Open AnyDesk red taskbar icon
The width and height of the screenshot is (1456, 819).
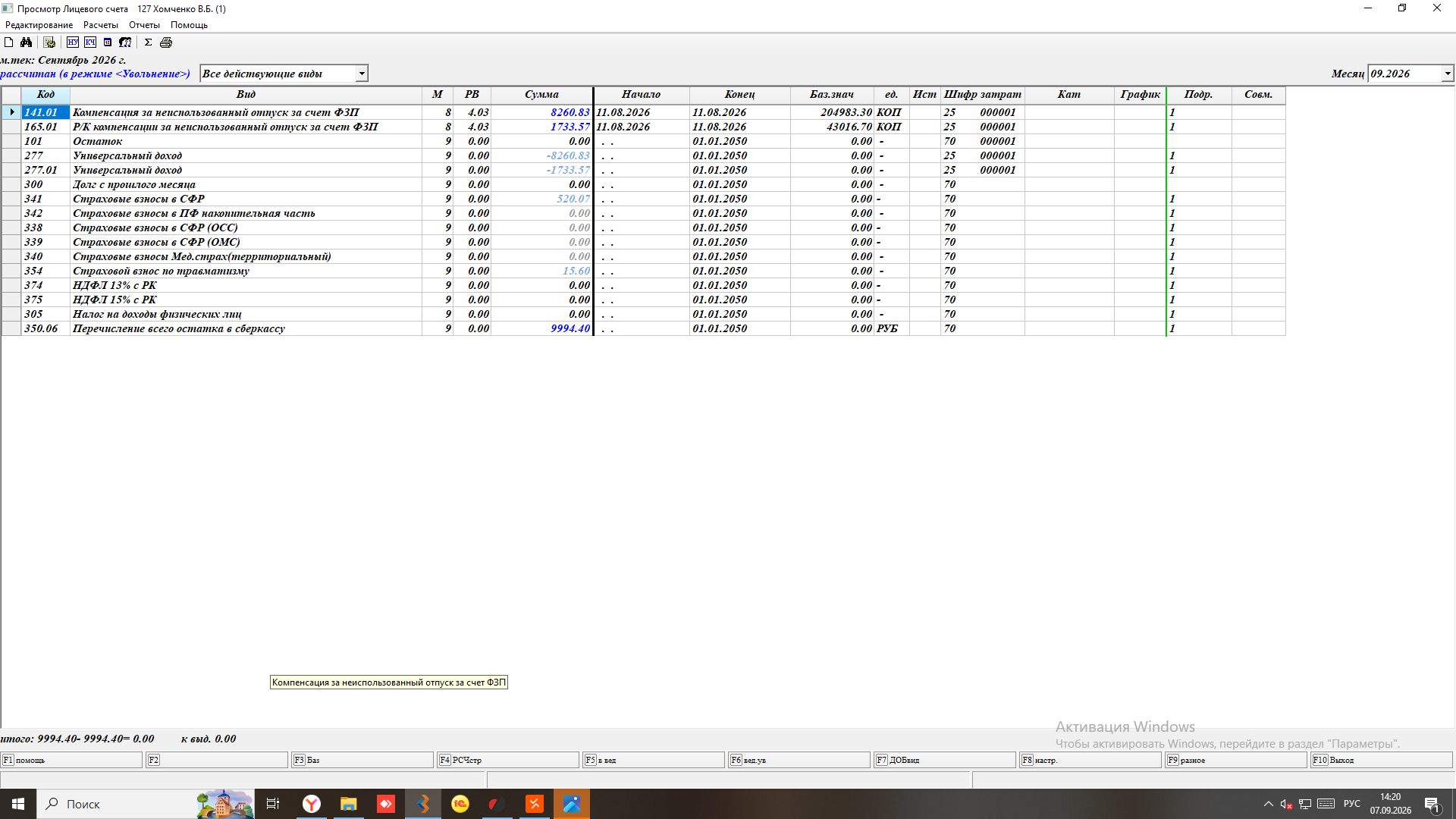click(386, 804)
